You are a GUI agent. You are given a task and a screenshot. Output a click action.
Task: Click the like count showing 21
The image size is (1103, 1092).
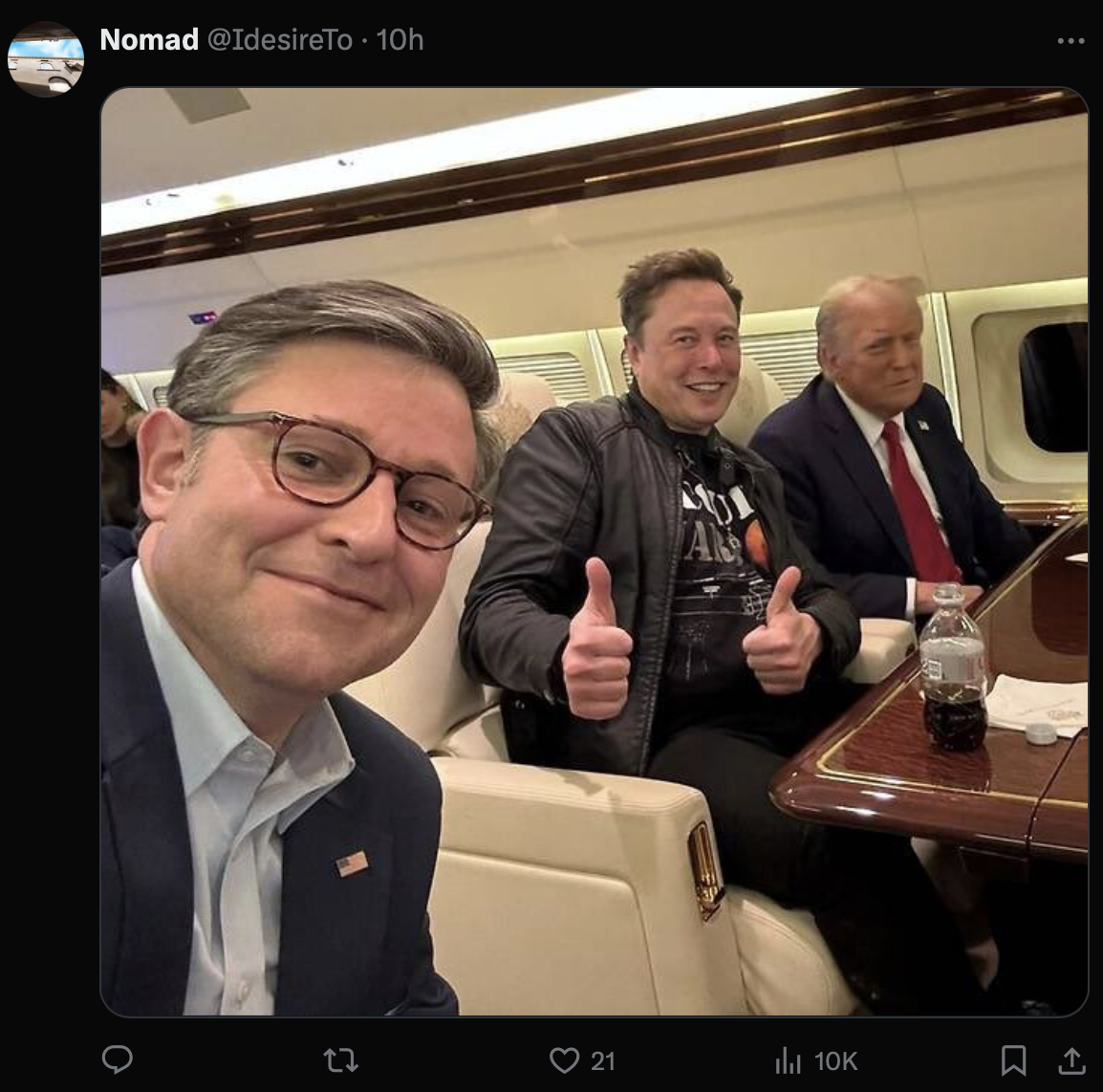click(x=602, y=1060)
